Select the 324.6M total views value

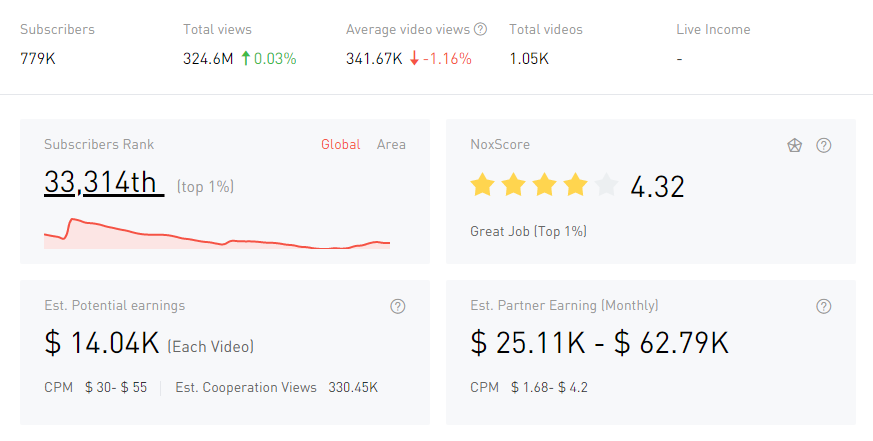click(x=208, y=58)
